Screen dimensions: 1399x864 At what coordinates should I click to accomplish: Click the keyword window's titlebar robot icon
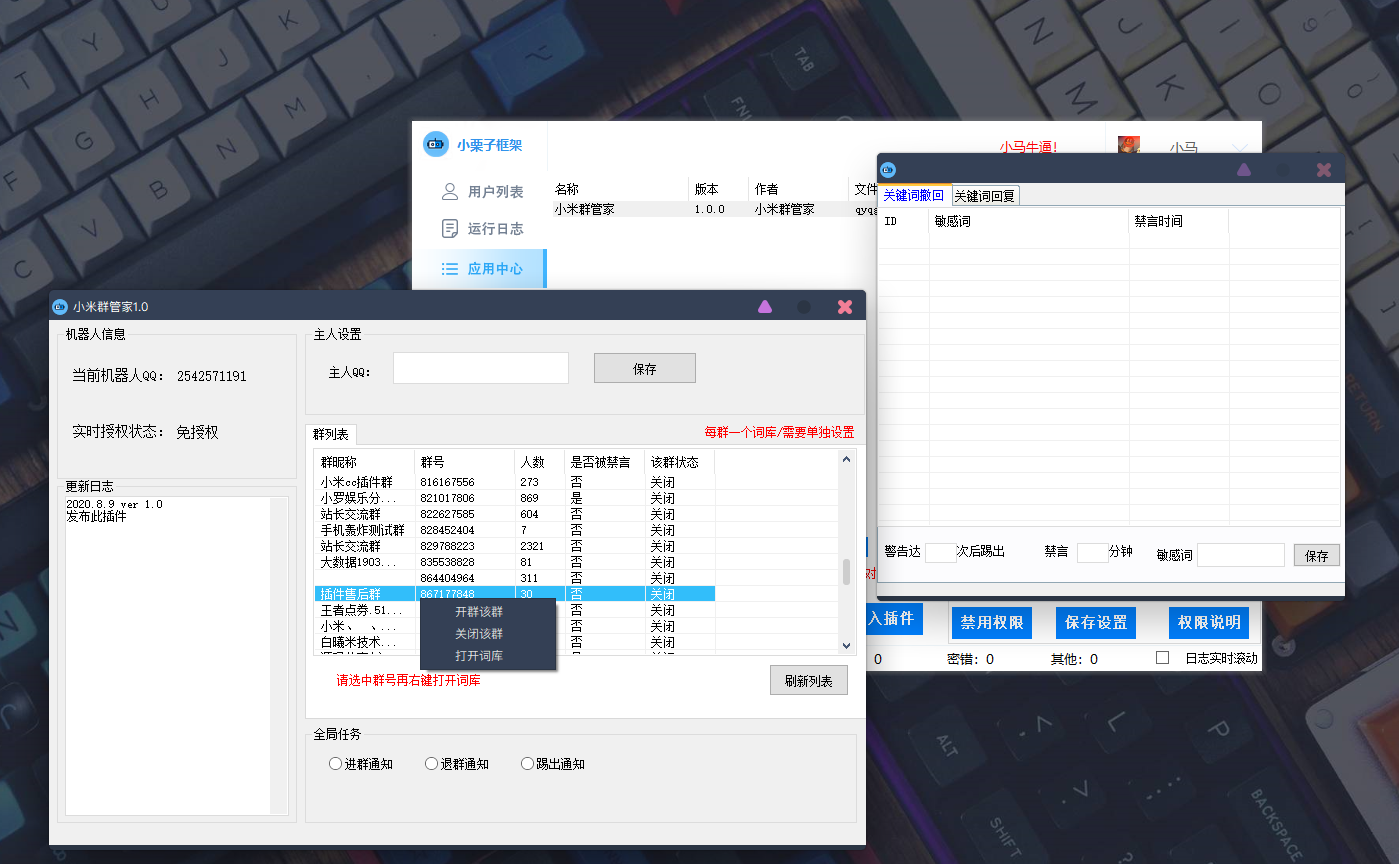click(887, 170)
